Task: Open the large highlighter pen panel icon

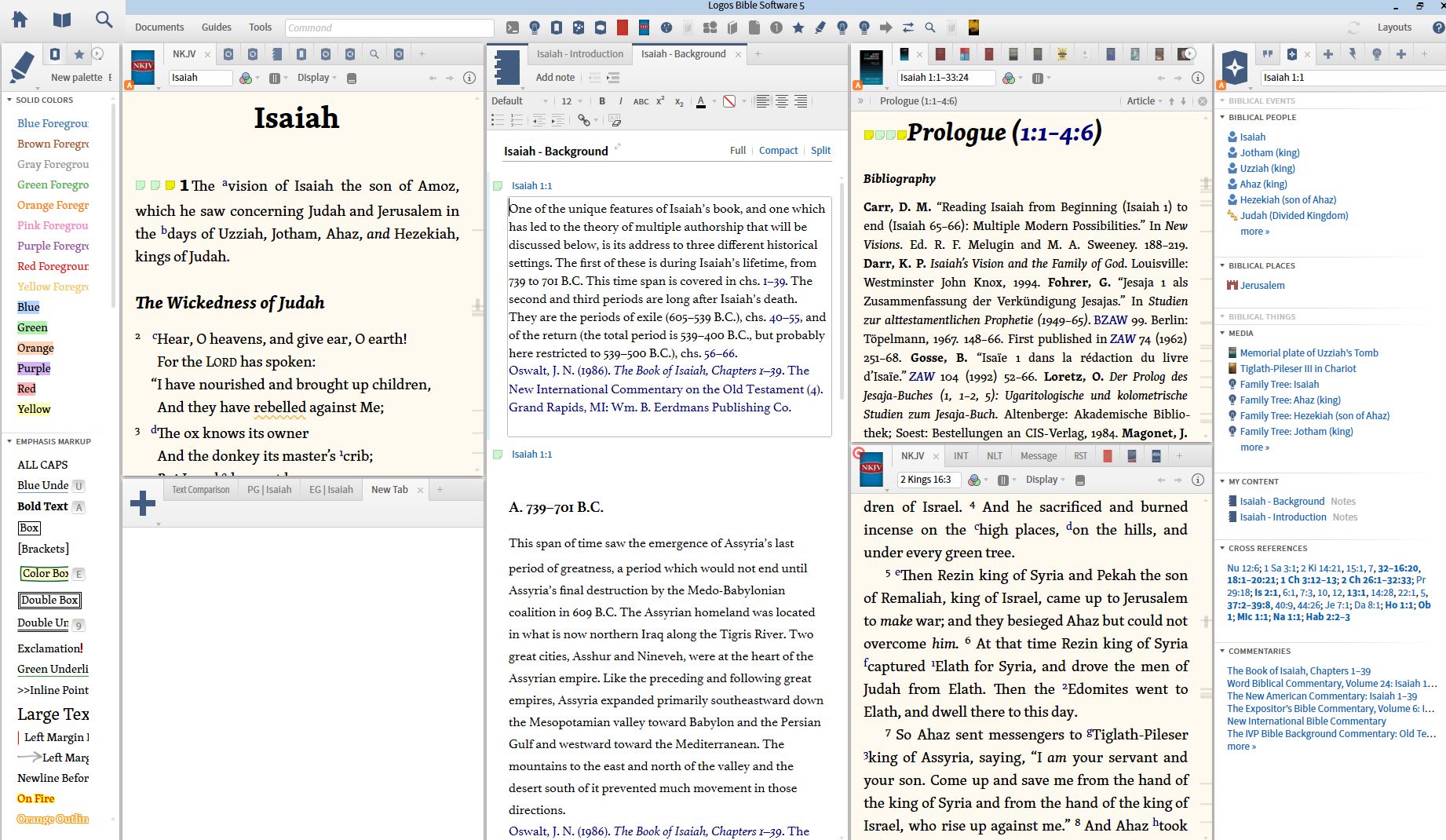Action: pos(22,67)
